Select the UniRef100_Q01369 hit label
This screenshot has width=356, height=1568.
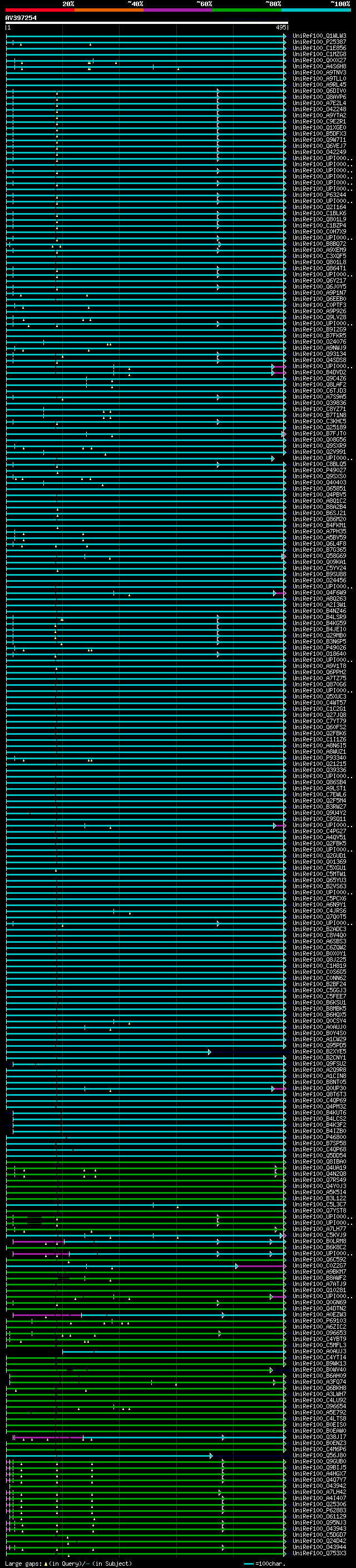[x=319, y=862]
